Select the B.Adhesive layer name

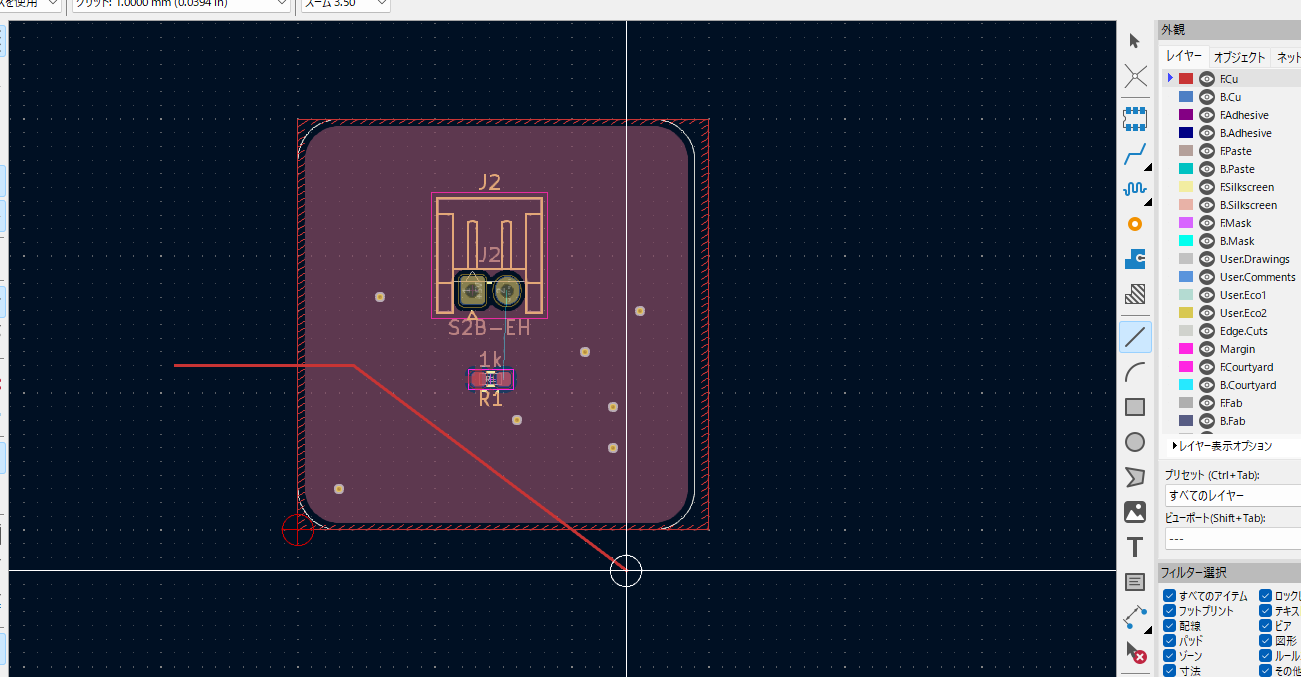point(1245,133)
